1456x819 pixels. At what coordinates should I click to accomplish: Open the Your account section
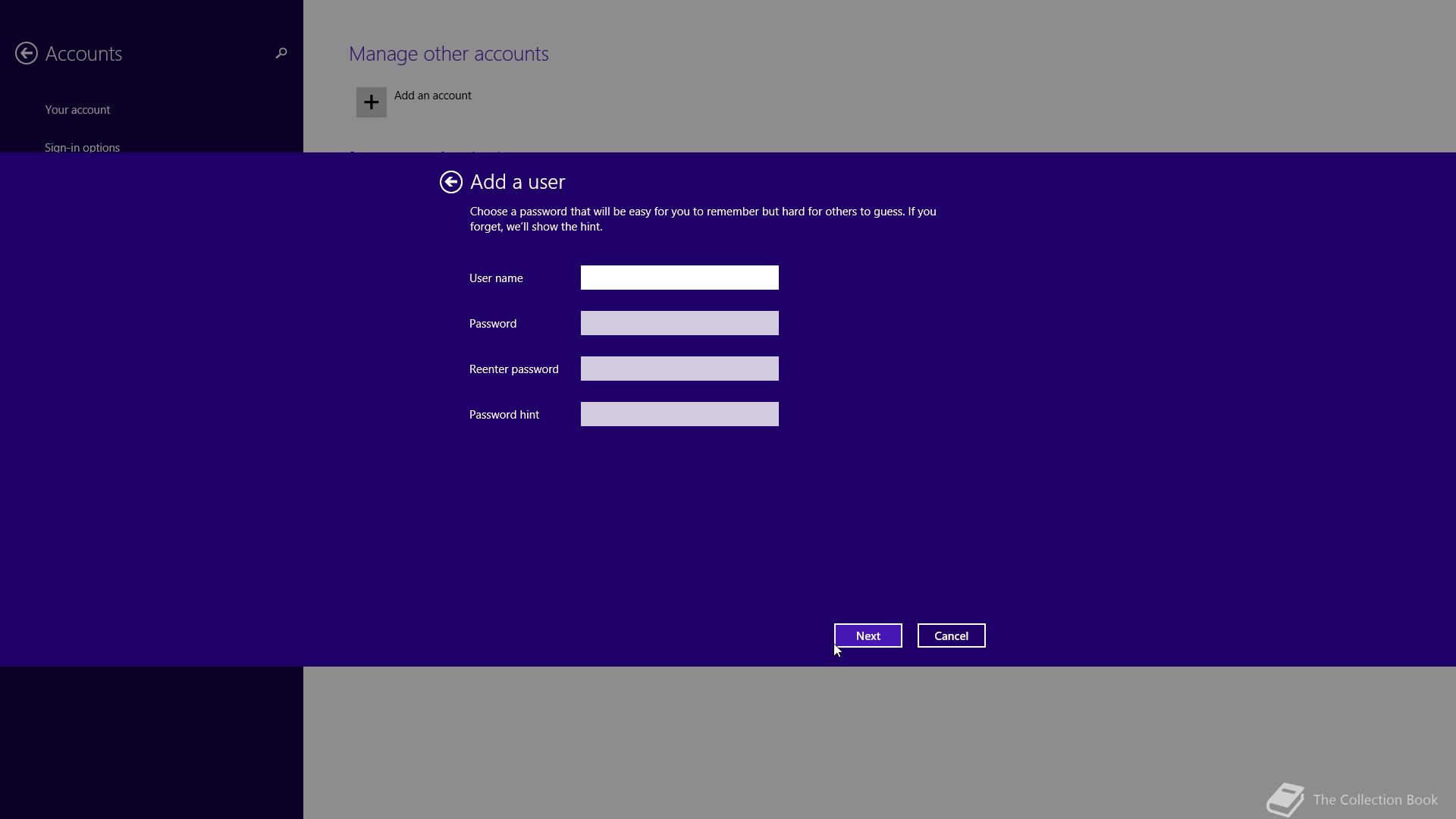coord(77,110)
